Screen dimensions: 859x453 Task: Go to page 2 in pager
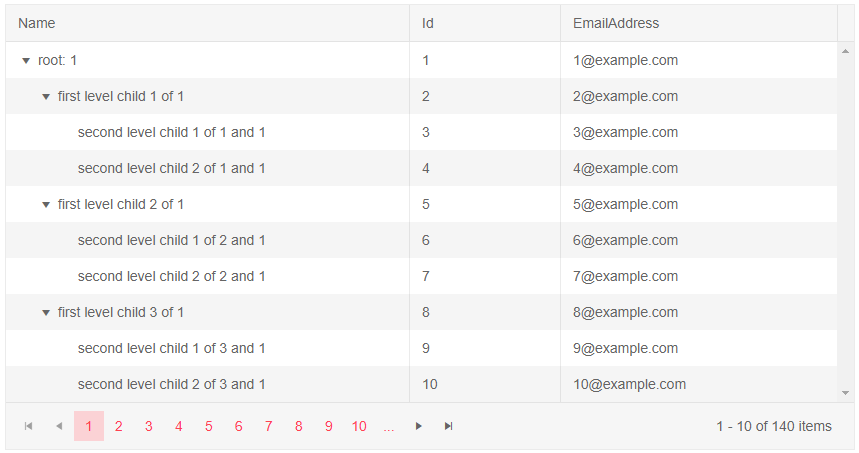pyautogui.click(x=119, y=426)
